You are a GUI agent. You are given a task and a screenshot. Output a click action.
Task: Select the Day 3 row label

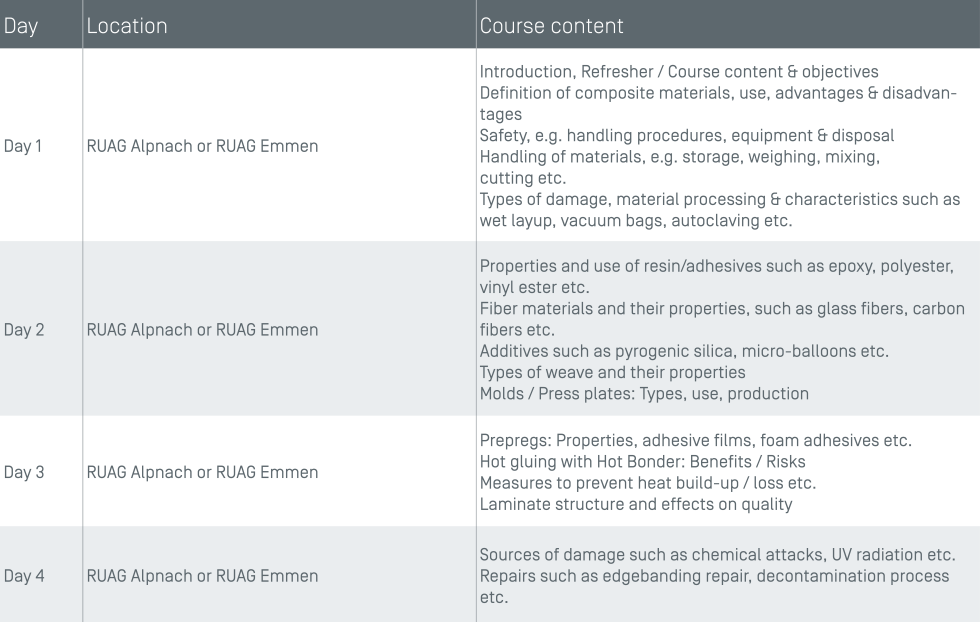[23, 472]
